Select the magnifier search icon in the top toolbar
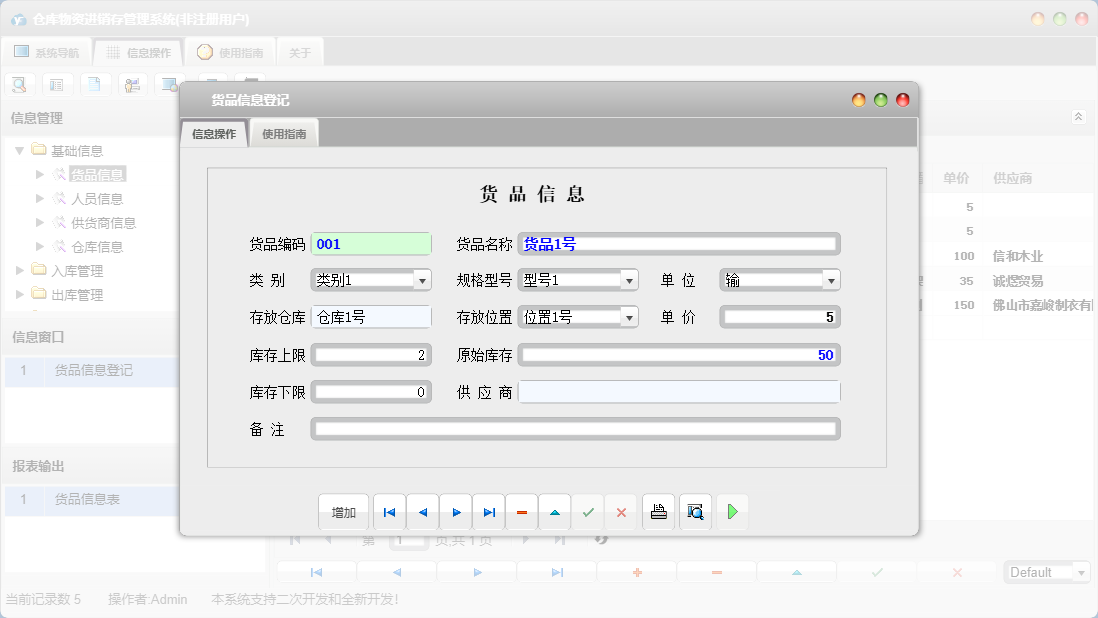The width and height of the screenshot is (1098, 618). click(x=19, y=84)
